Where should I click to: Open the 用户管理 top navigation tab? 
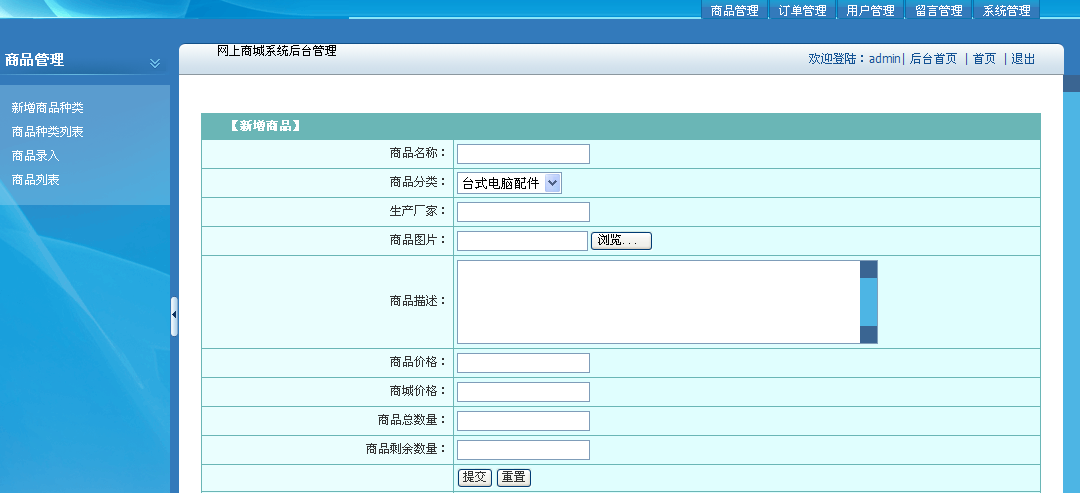point(870,10)
